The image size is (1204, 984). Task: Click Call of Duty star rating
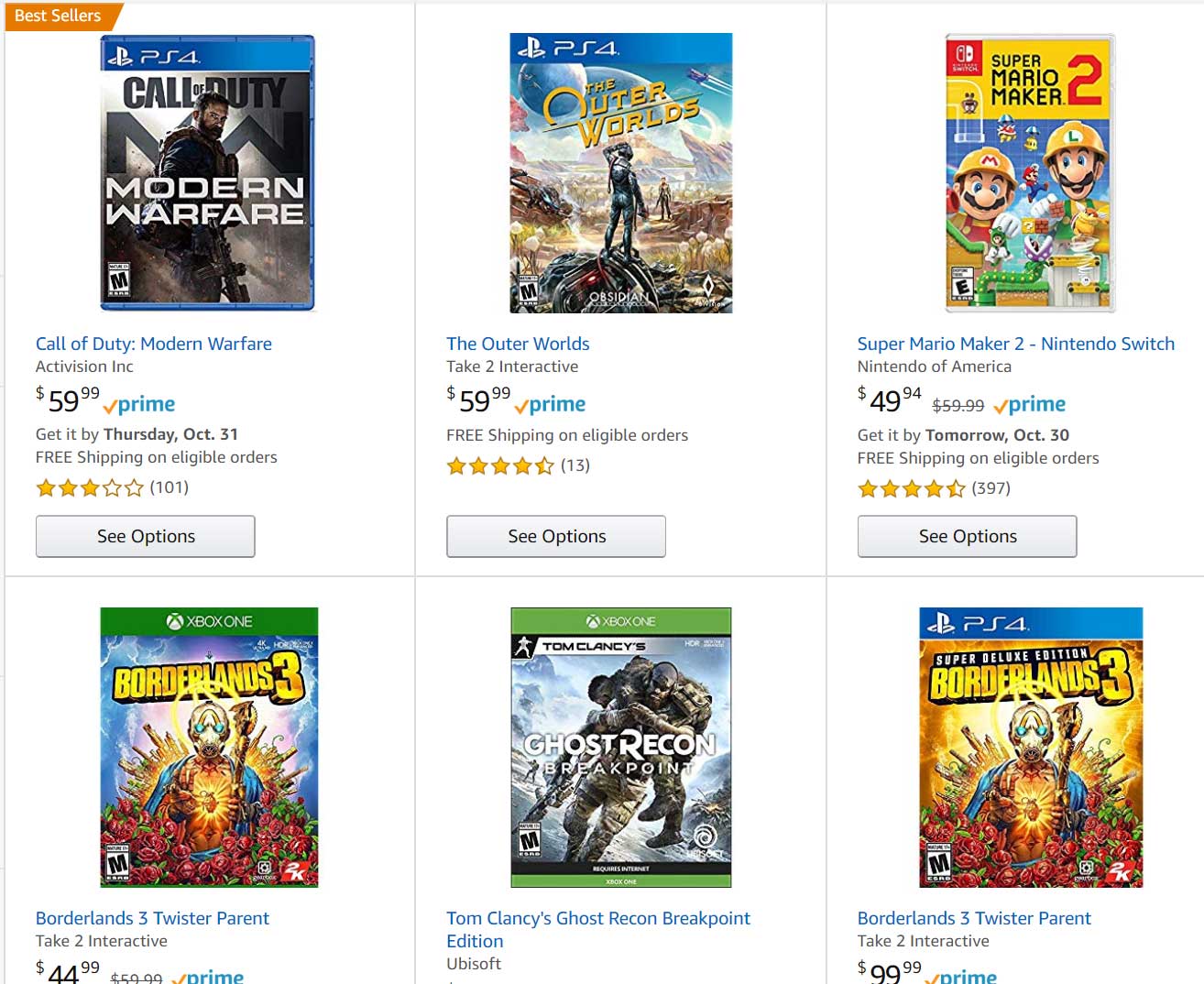(x=90, y=487)
